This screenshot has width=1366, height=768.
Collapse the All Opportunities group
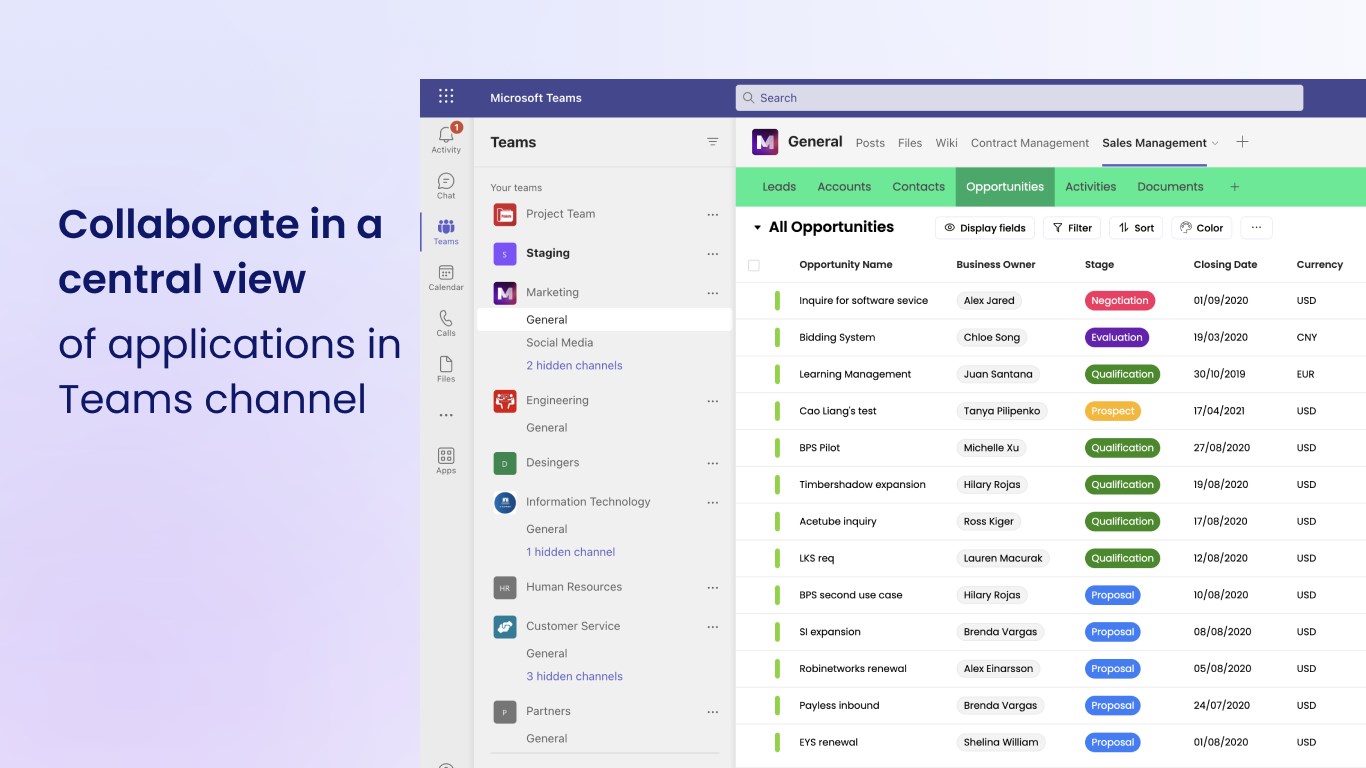[x=757, y=228]
